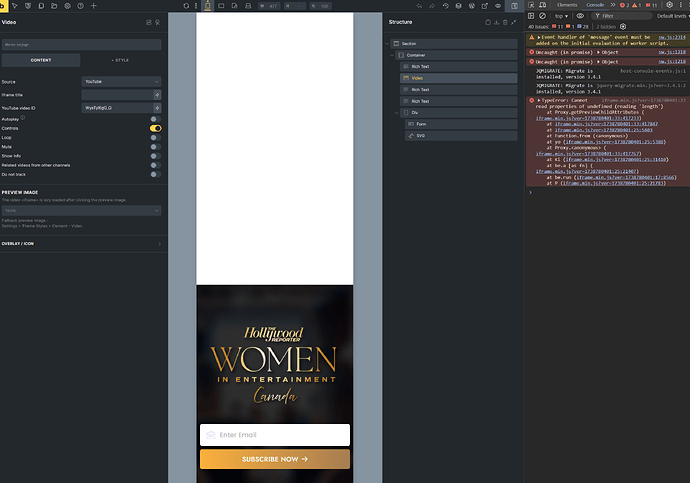Clear the console with the circle-slash icon
The image size is (690, 483).
[543, 16]
